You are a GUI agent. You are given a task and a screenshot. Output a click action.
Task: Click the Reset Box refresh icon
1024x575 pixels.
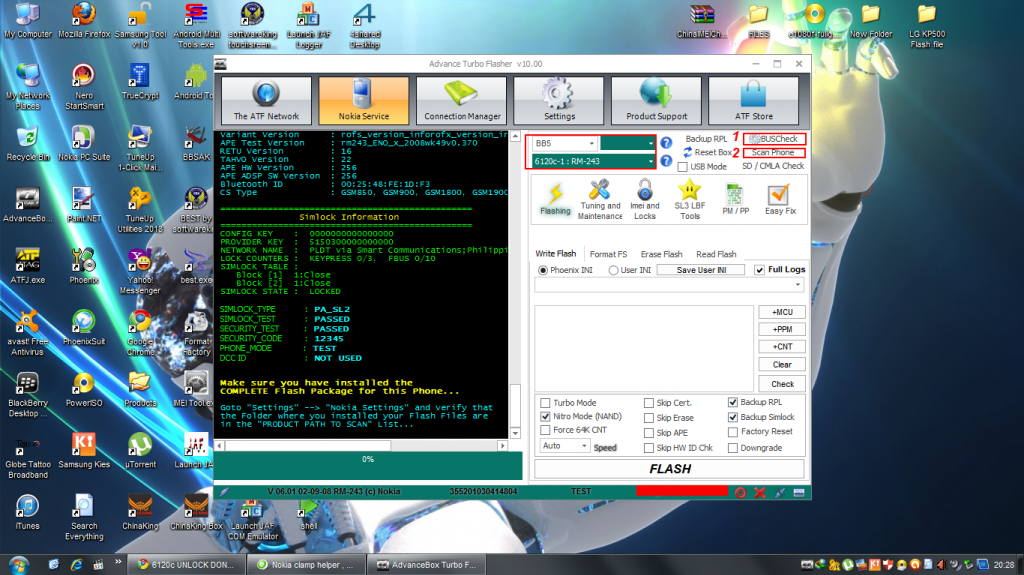tap(688, 152)
